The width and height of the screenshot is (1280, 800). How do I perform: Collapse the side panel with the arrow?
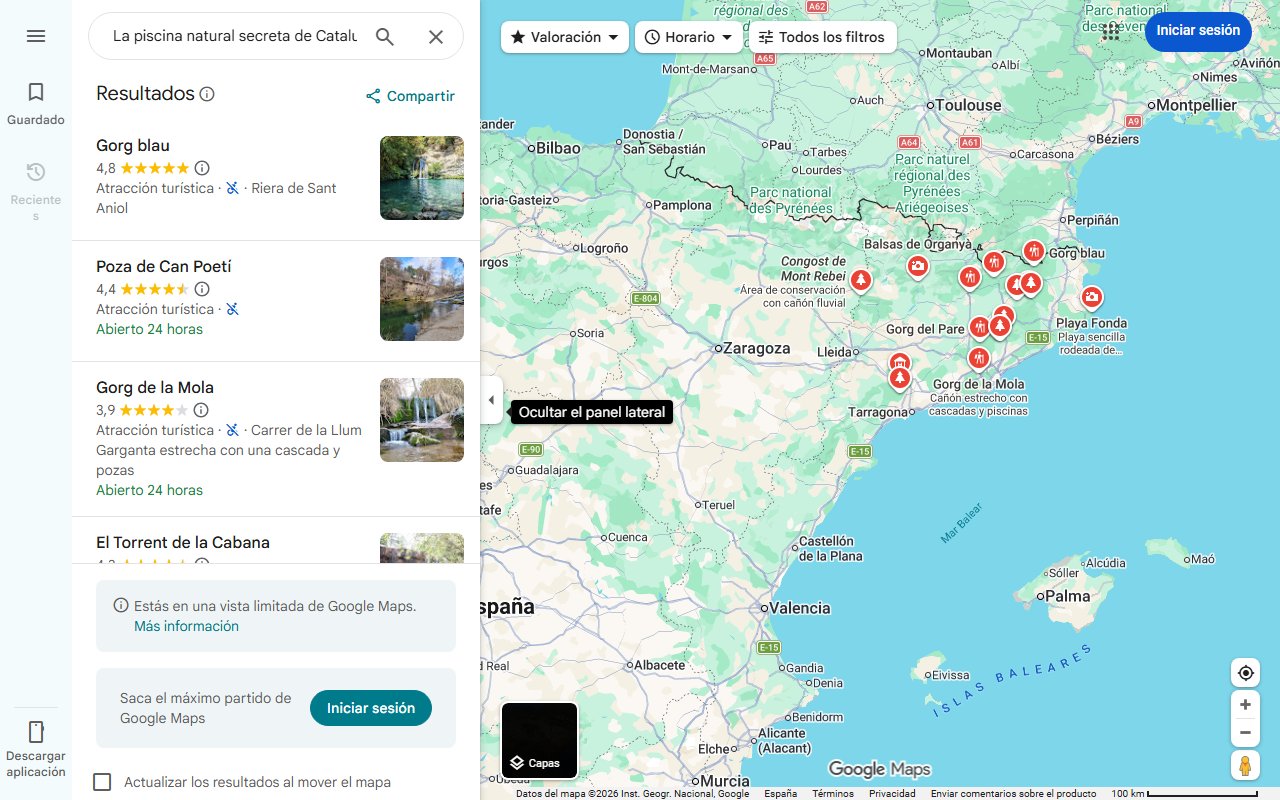[491, 399]
